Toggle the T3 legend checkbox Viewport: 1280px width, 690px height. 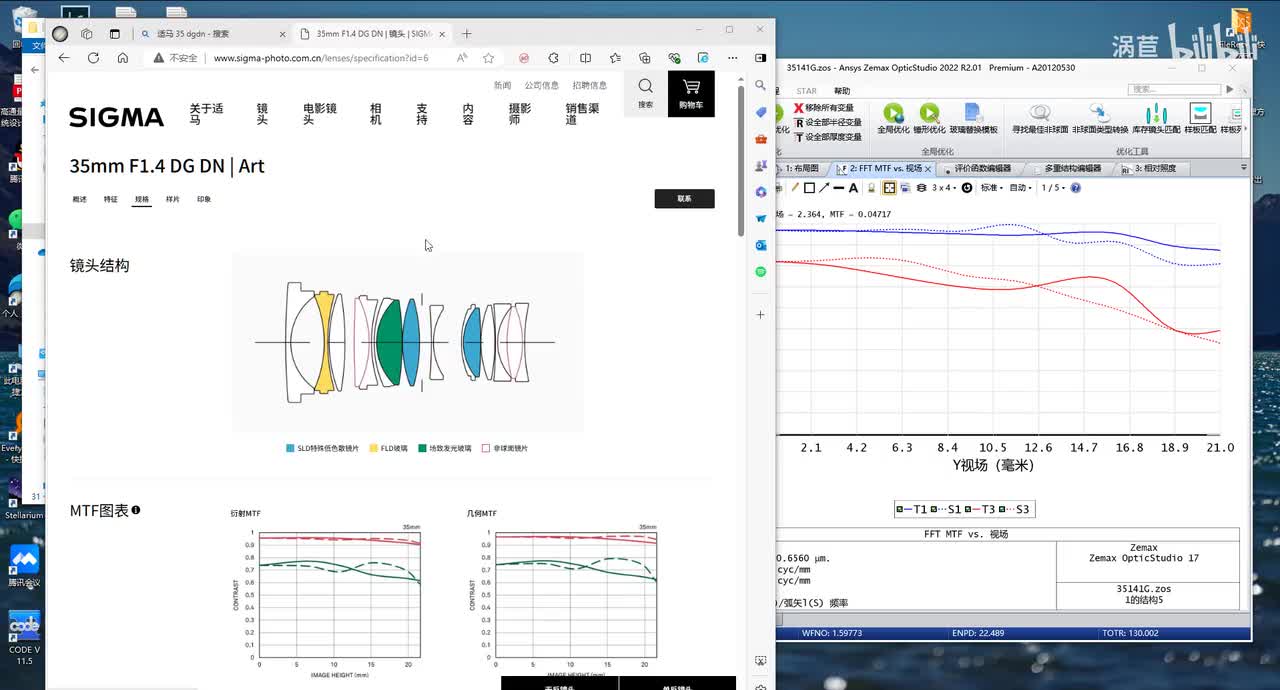[969, 509]
